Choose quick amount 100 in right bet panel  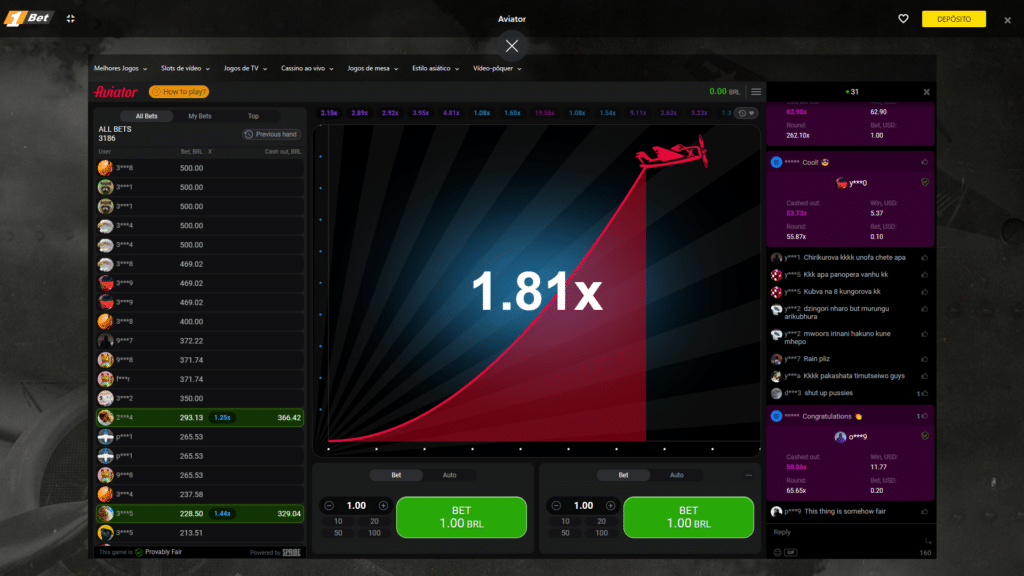click(x=601, y=534)
